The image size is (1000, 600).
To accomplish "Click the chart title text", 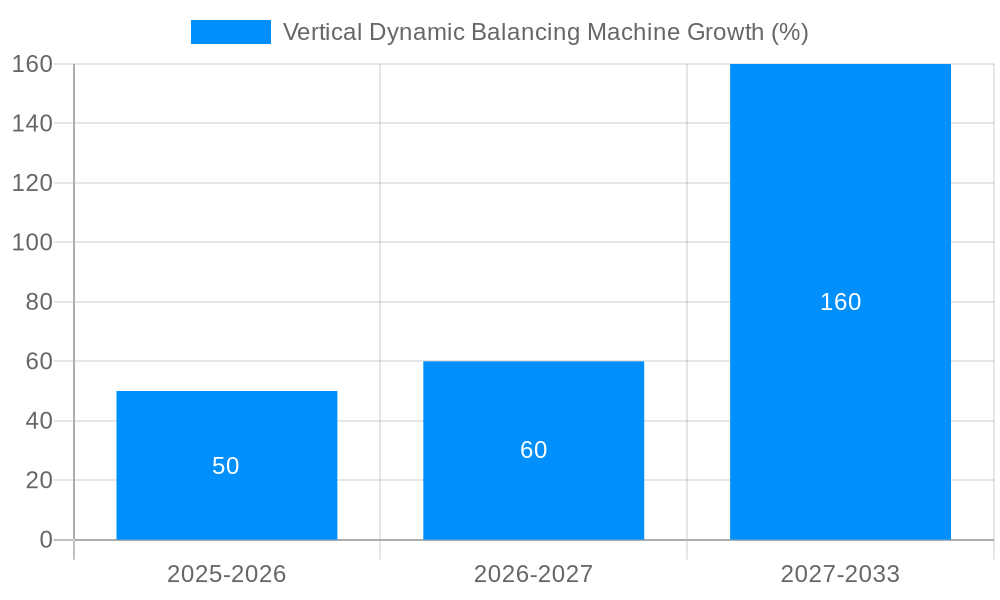I will click(544, 31).
